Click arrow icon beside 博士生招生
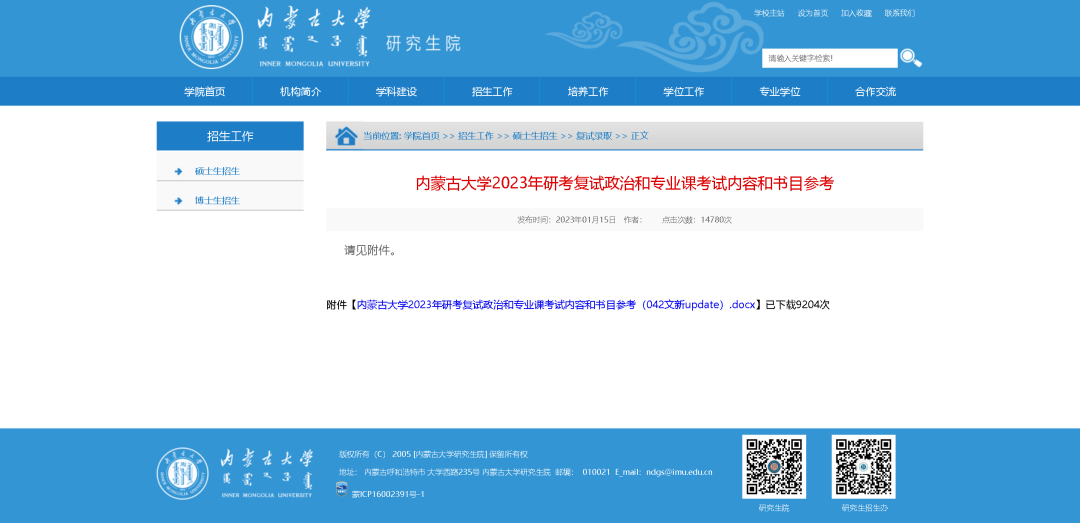Image resolution: width=1080 pixels, height=523 pixels. point(178,201)
